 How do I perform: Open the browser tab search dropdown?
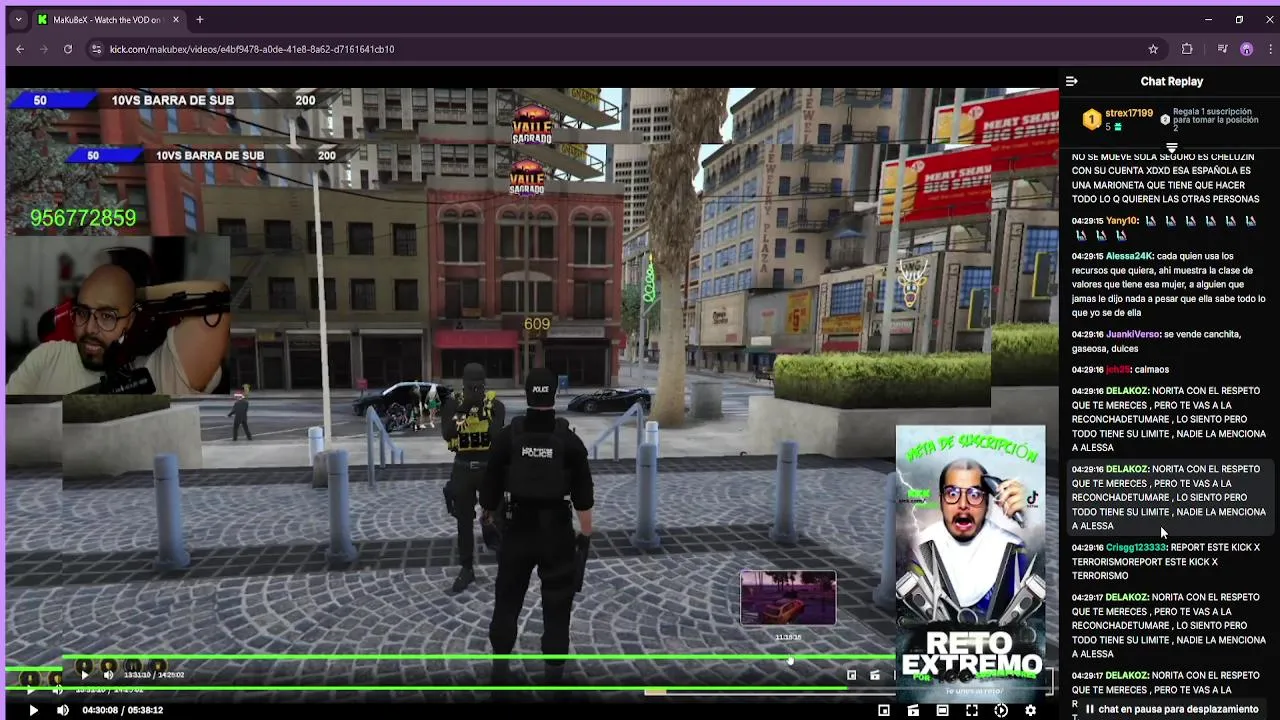click(18, 19)
